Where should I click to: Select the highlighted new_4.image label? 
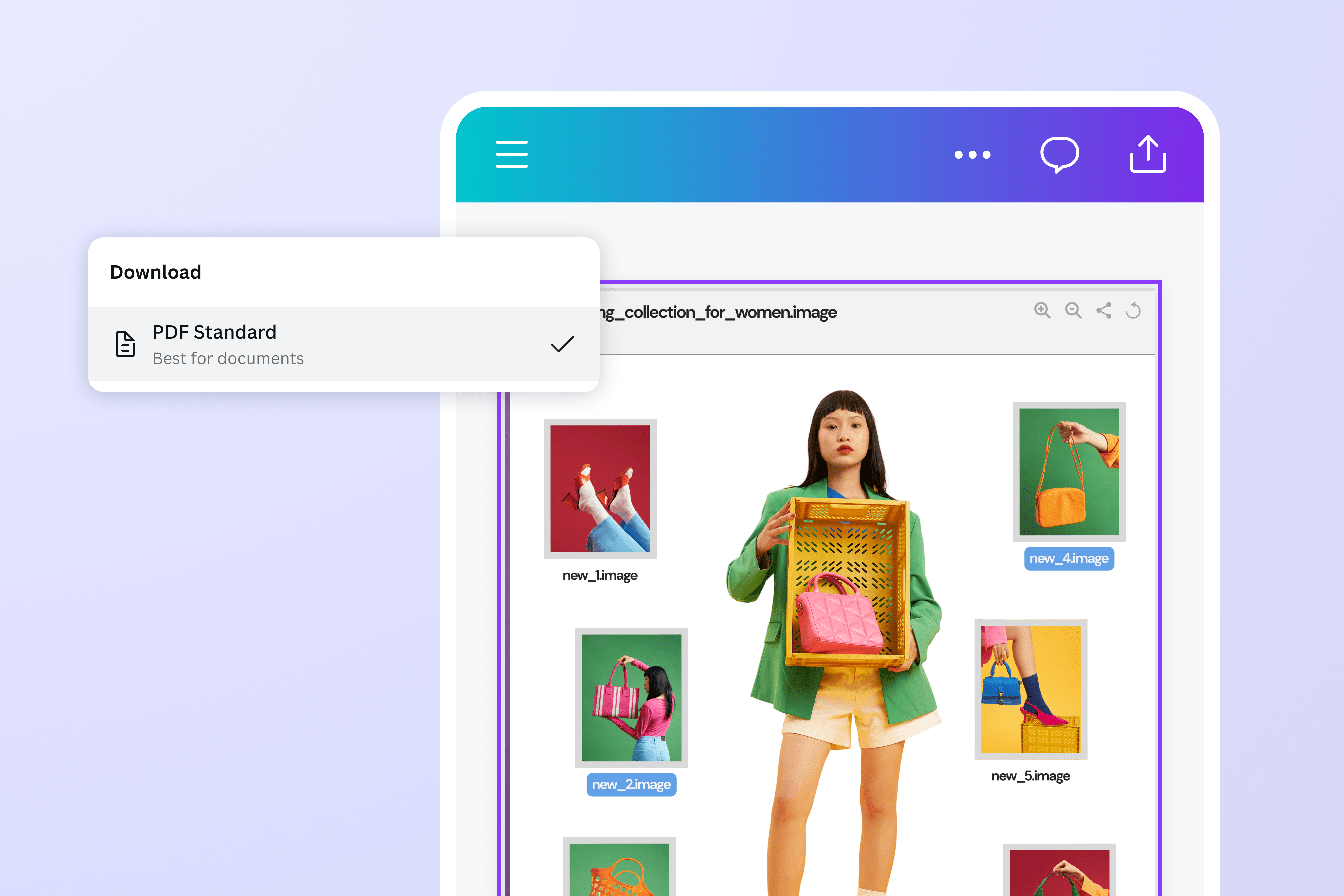1069,558
